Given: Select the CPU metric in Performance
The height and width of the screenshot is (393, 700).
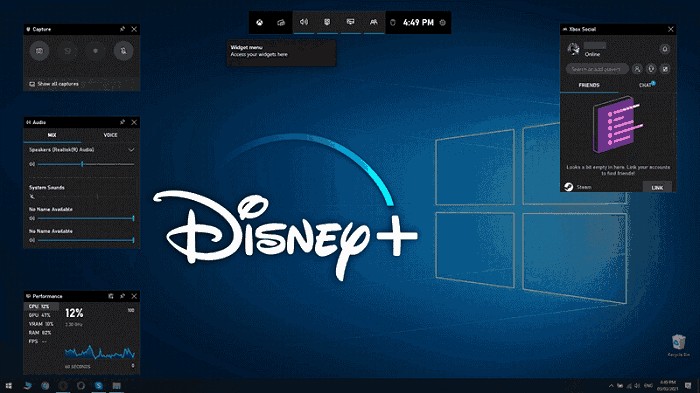Looking at the screenshot, I should pyautogui.click(x=41, y=307).
